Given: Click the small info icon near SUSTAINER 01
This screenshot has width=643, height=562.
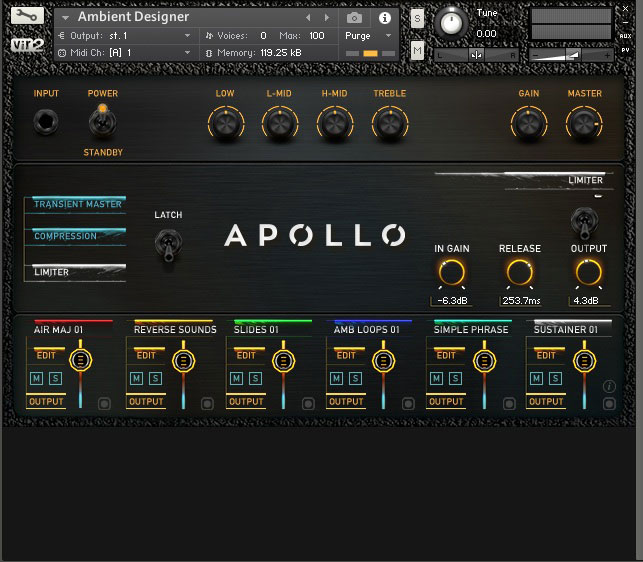Looking at the screenshot, I should (x=609, y=386).
